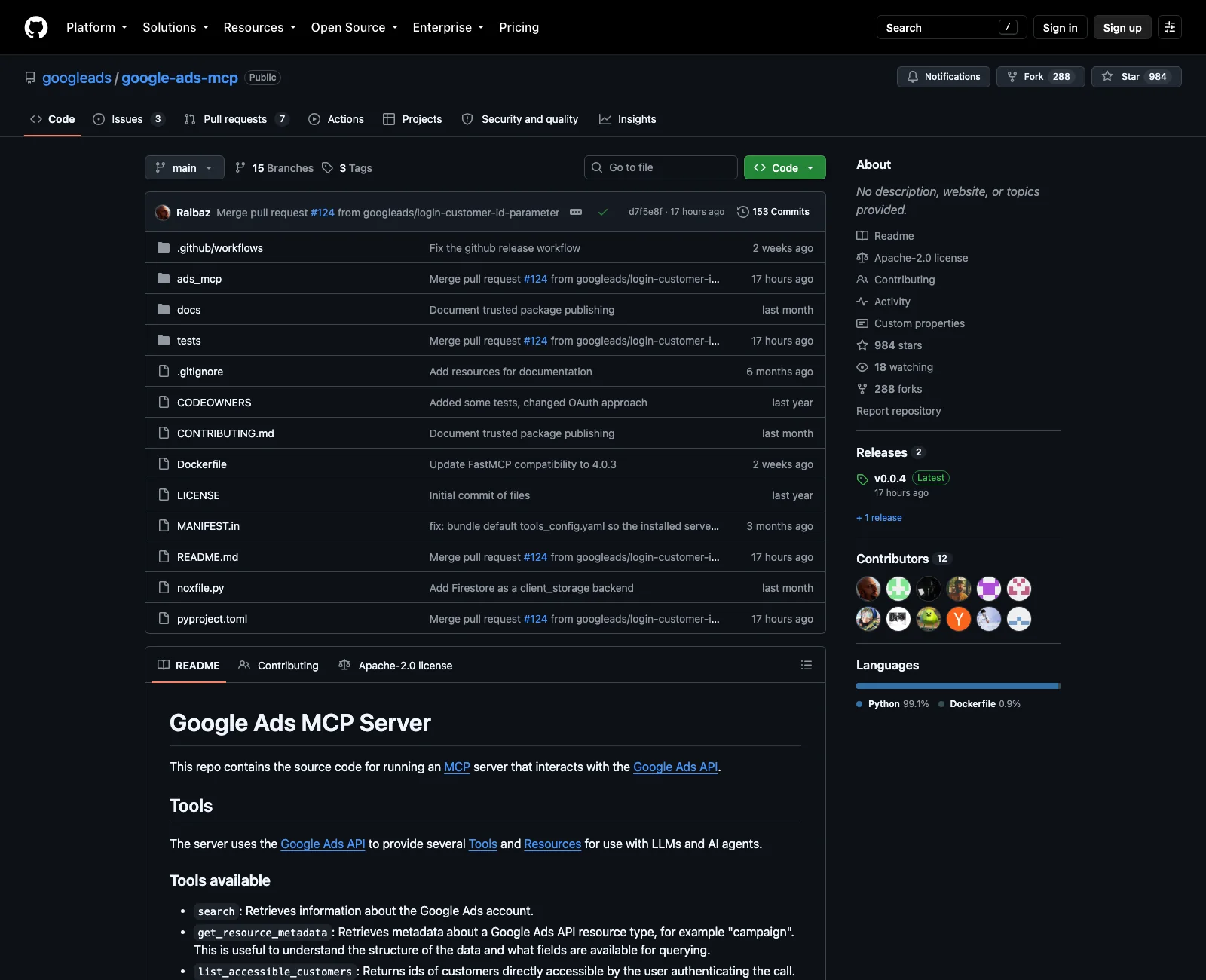The image size is (1206, 980).
Task: Open the GitHub homepage logo
Action: [x=36, y=27]
